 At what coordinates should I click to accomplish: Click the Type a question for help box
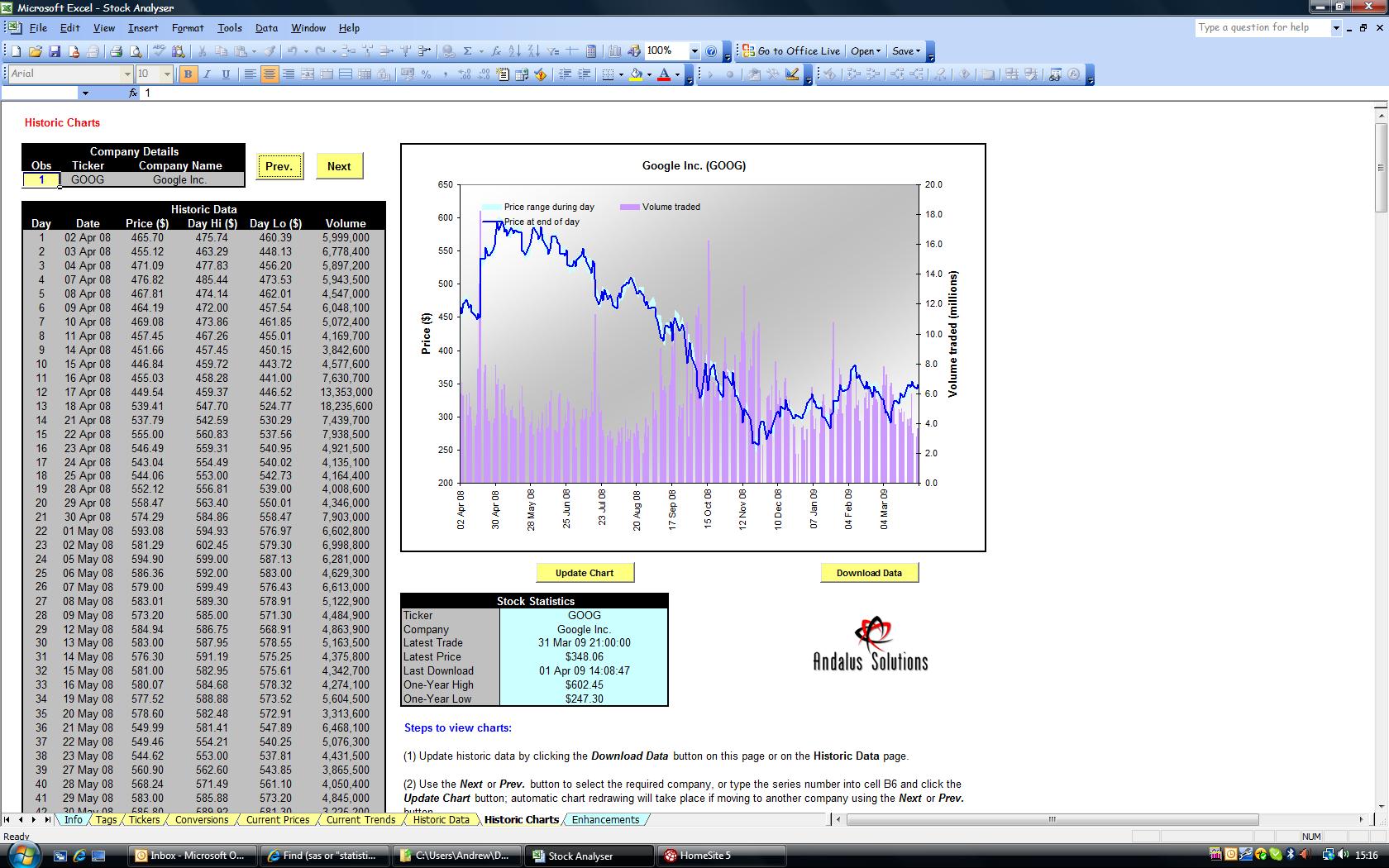[1263, 27]
